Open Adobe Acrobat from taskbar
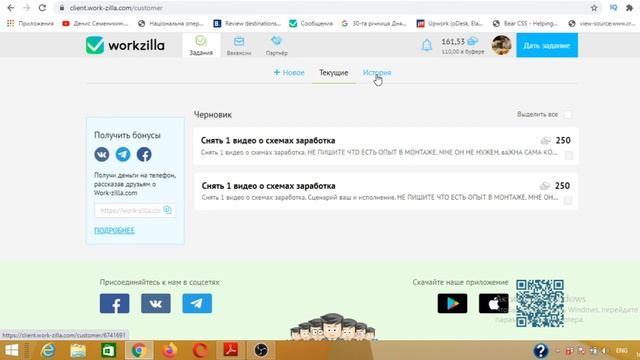 click(x=231, y=350)
